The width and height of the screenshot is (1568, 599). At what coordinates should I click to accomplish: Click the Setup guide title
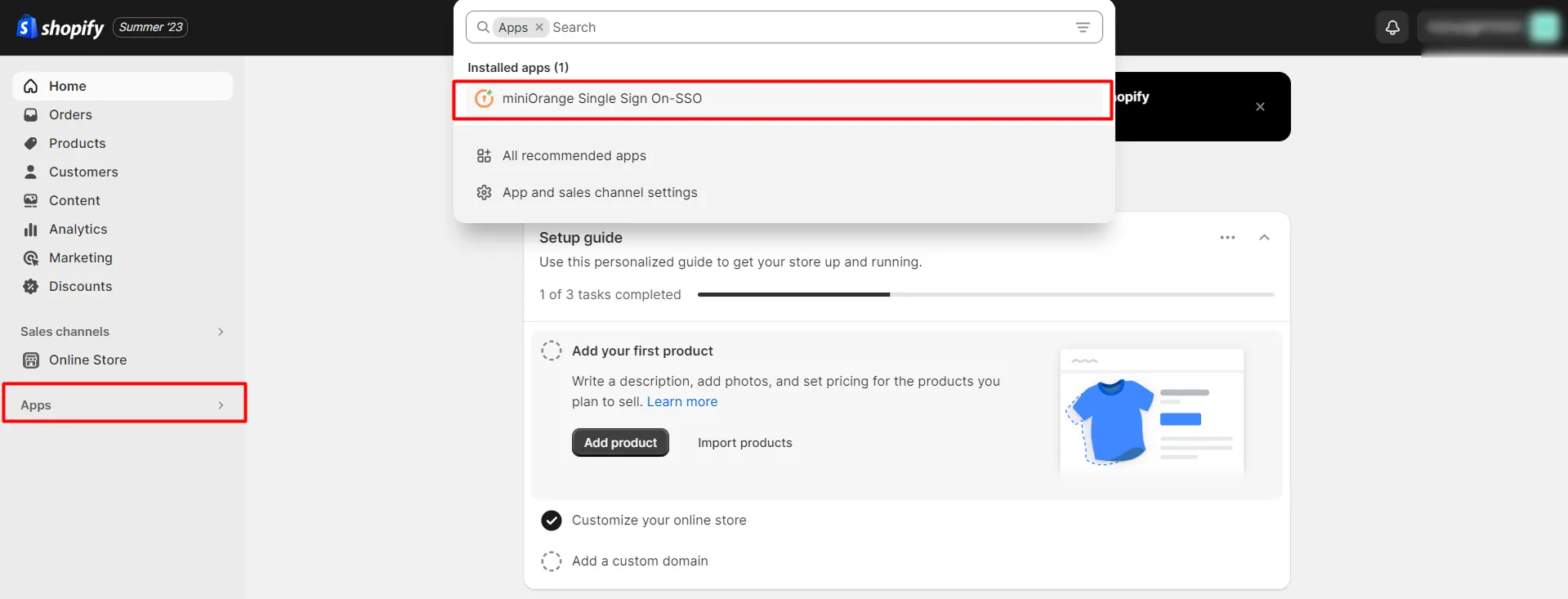pyautogui.click(x=581, y=237)
